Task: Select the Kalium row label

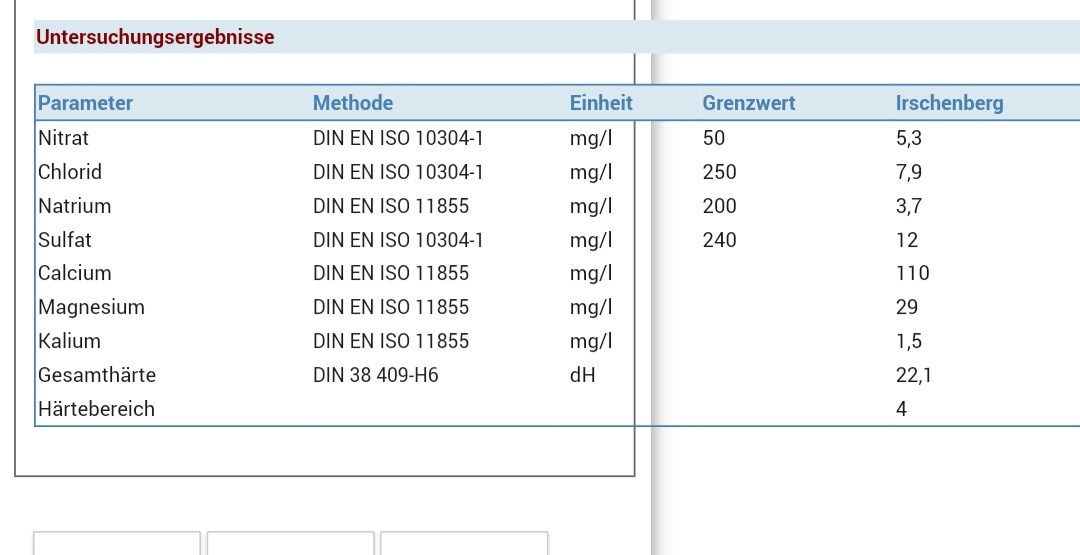Action: coord(69,341)
